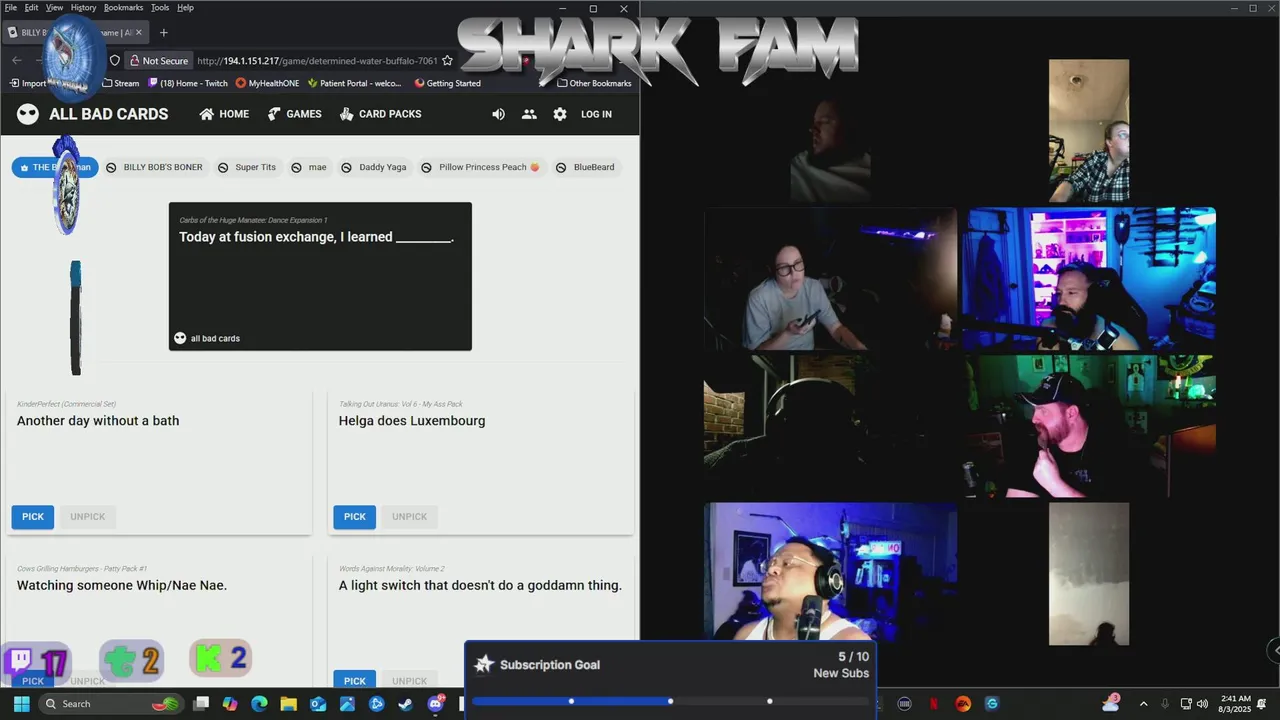Open the MyHealthONE bookmark

click(x=267, y=83)
